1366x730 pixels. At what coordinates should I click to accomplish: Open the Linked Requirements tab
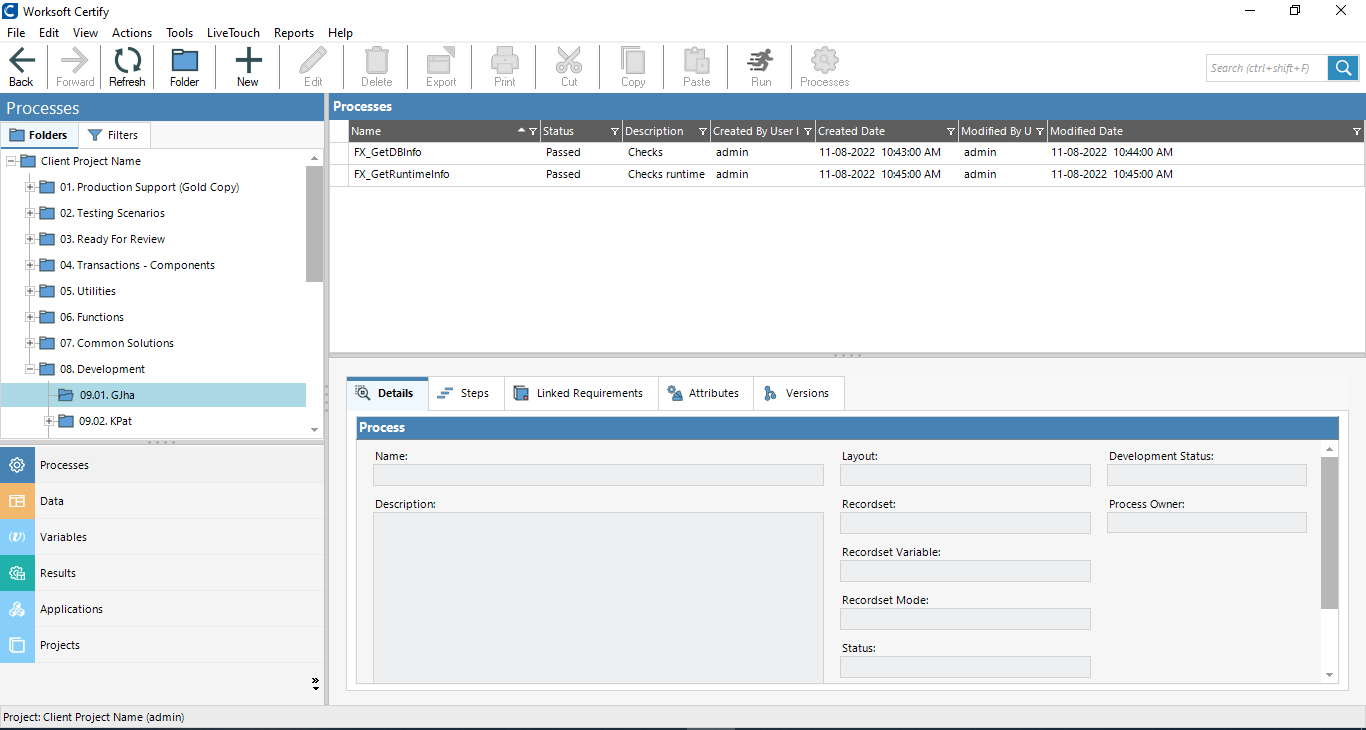coord(581,393)
